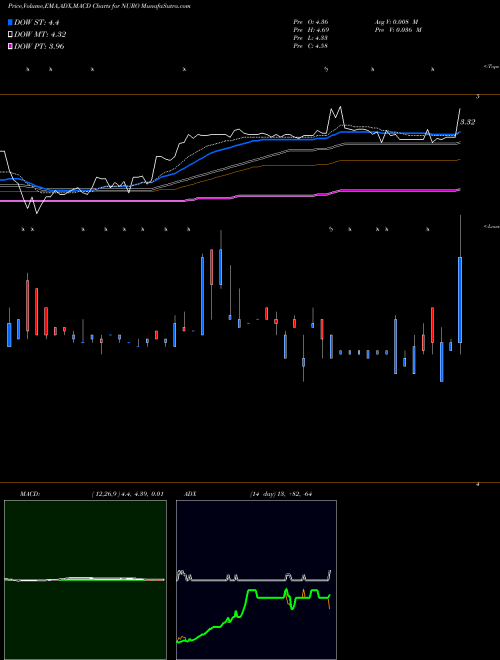Select the 'DOW MT: 4.32' legend text
500x660 pixels.
tap(40, 35)
